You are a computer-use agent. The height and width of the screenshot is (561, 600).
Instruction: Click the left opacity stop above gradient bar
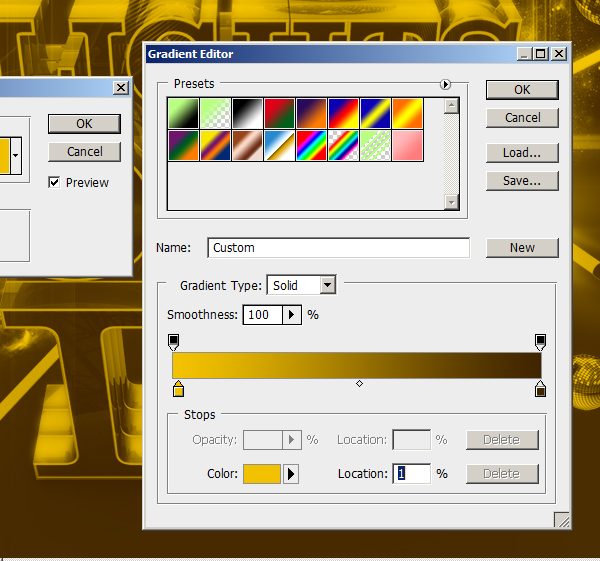[173, 342]
